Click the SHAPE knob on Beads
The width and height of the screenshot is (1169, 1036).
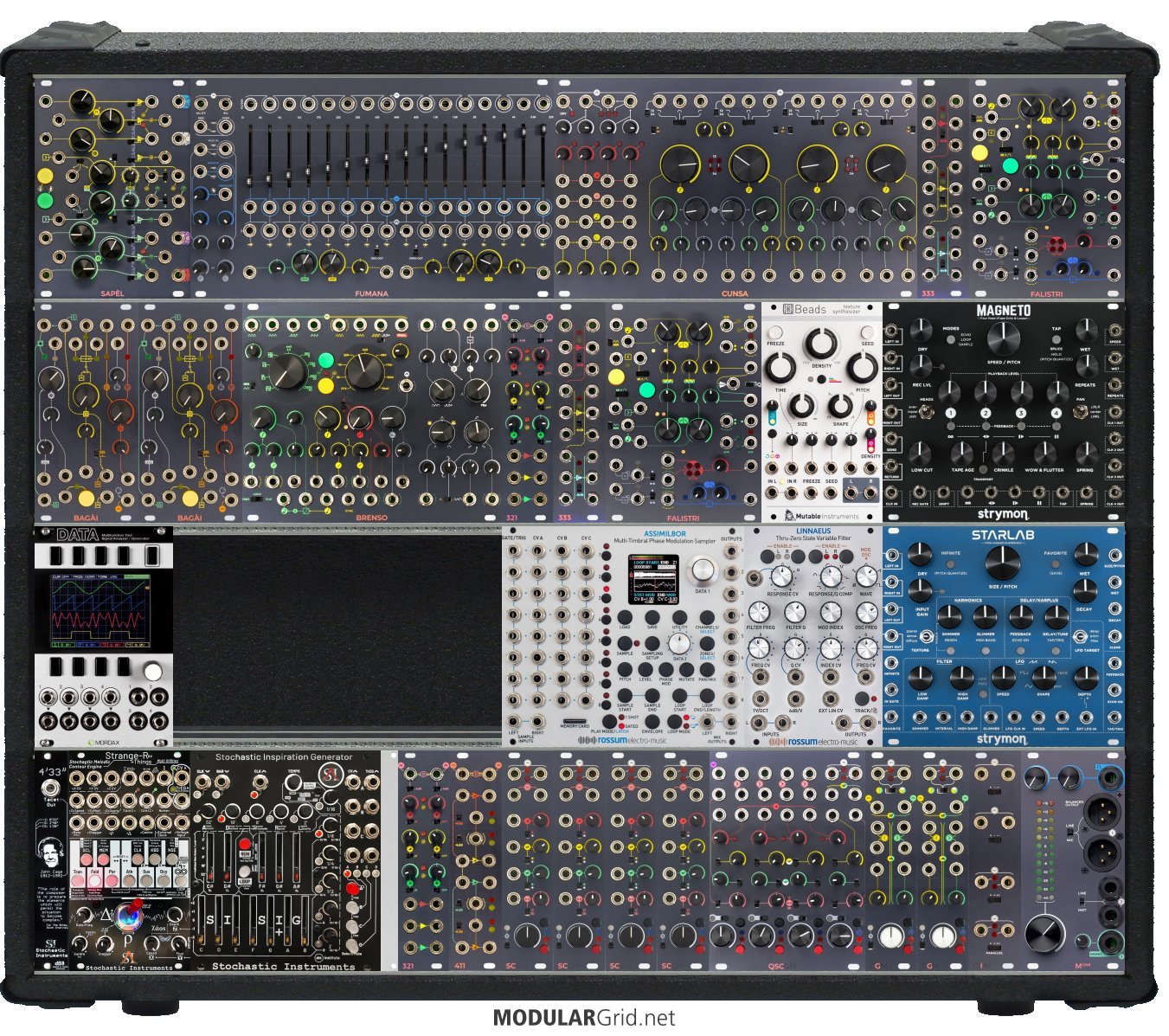(840, 405)
